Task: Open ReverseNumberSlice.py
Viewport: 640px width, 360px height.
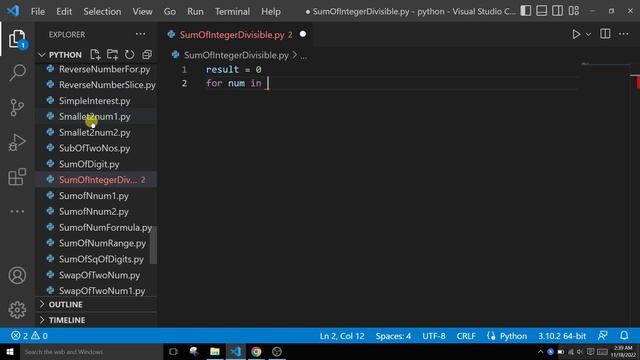Action: 107,85
